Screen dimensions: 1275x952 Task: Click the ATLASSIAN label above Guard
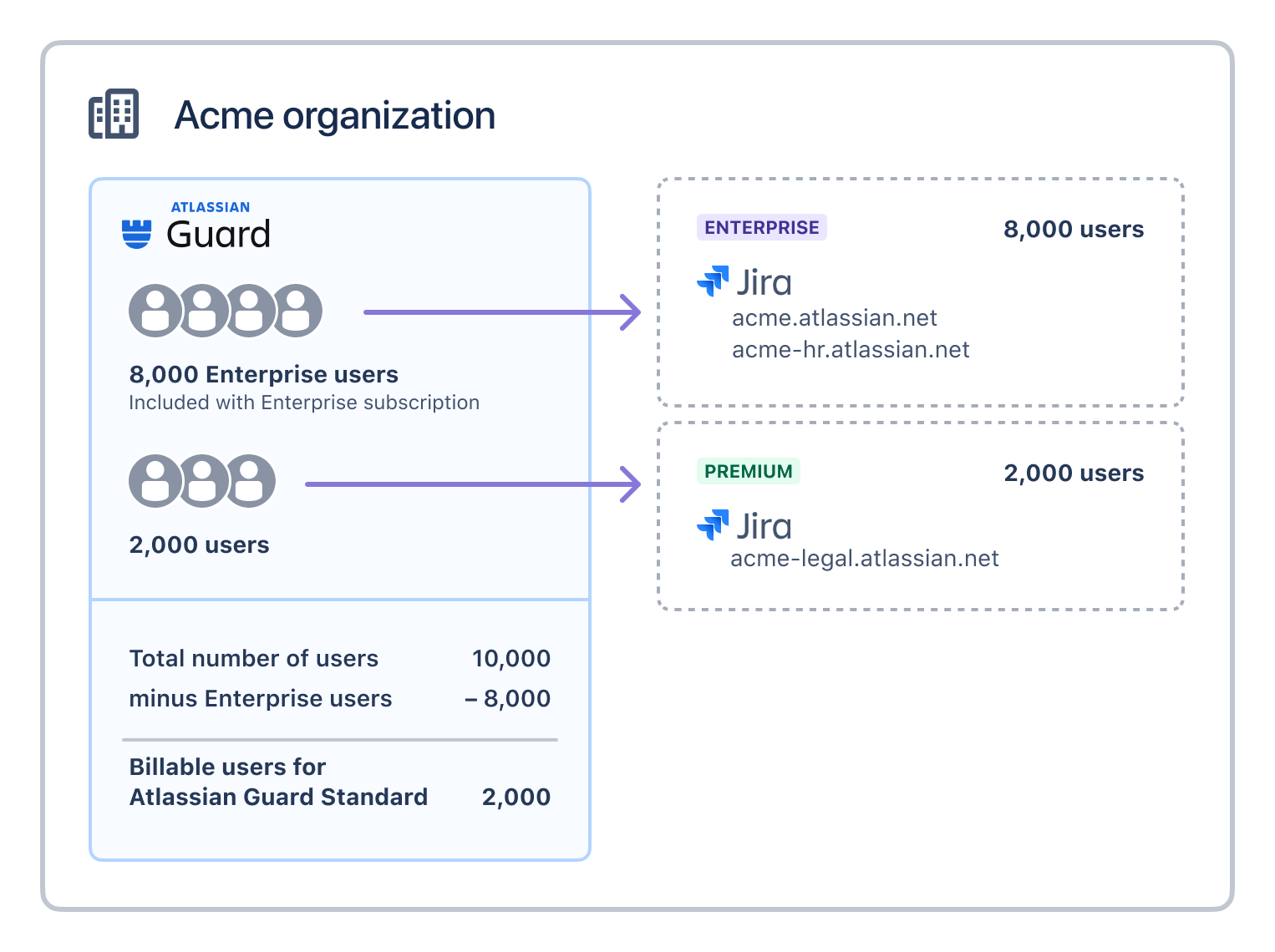tap(211, 207)
